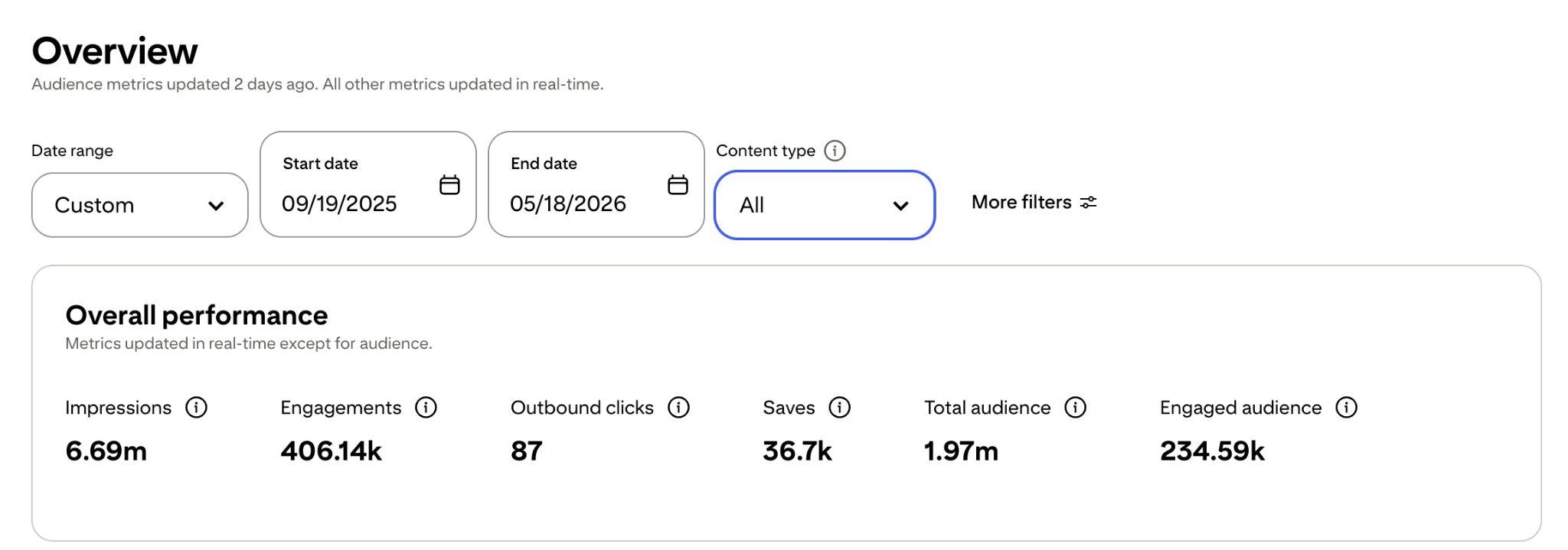The width and height of the screenshot is (1568, 550).
Task: Select the 234.59k engaged audience value
Action: coord(1212,451)
